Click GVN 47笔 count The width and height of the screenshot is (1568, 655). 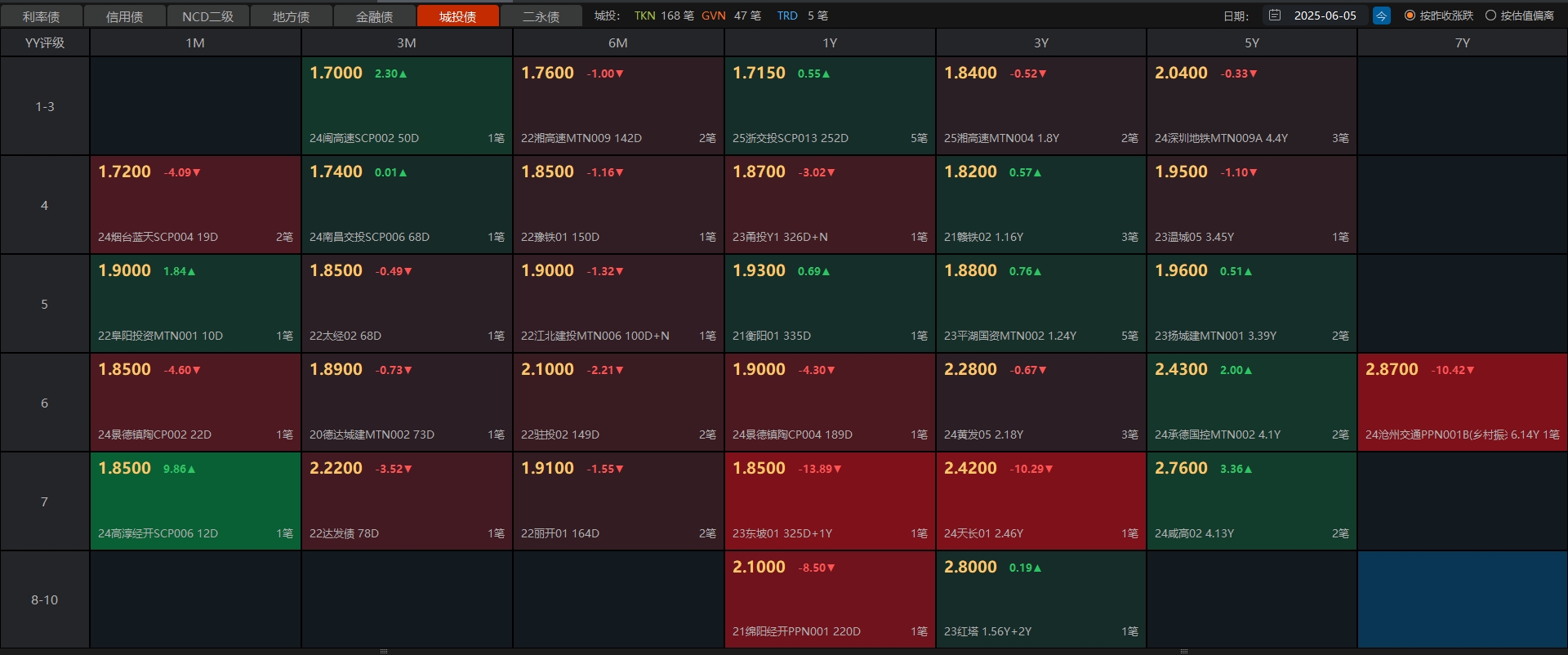731,16
